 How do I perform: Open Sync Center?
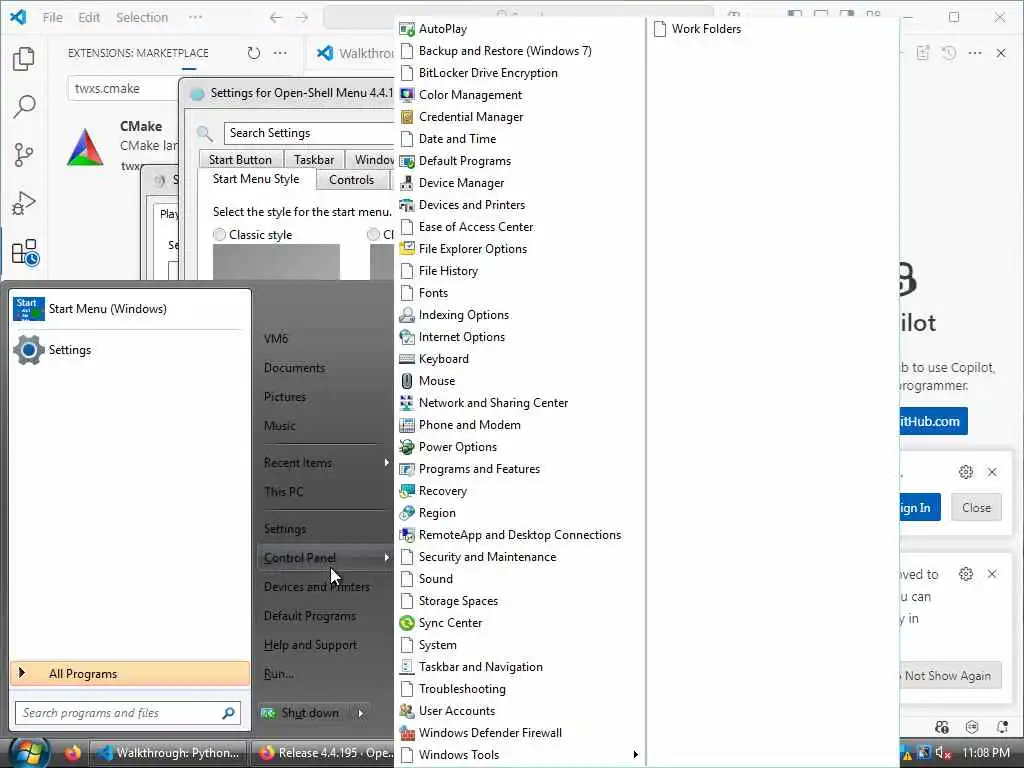coord(450,623)
